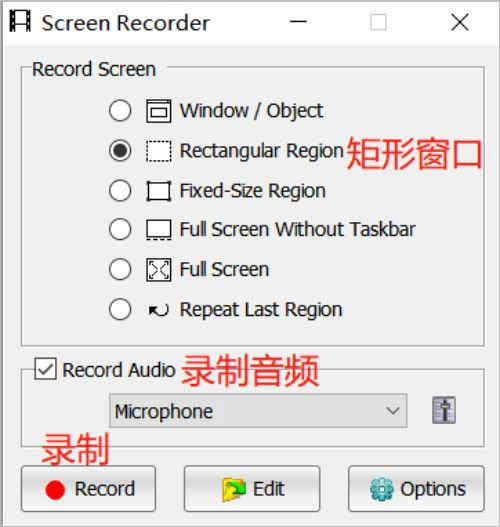This screenshot has width=500, height=527.
Task: Click the dashed Rectangular Region icon
Action: [x=159, y=151]
